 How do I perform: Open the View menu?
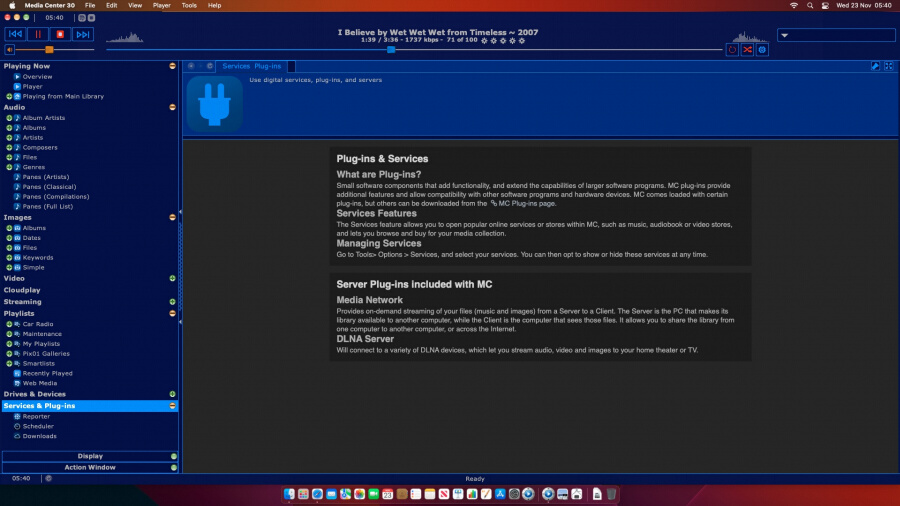[135, 5]
